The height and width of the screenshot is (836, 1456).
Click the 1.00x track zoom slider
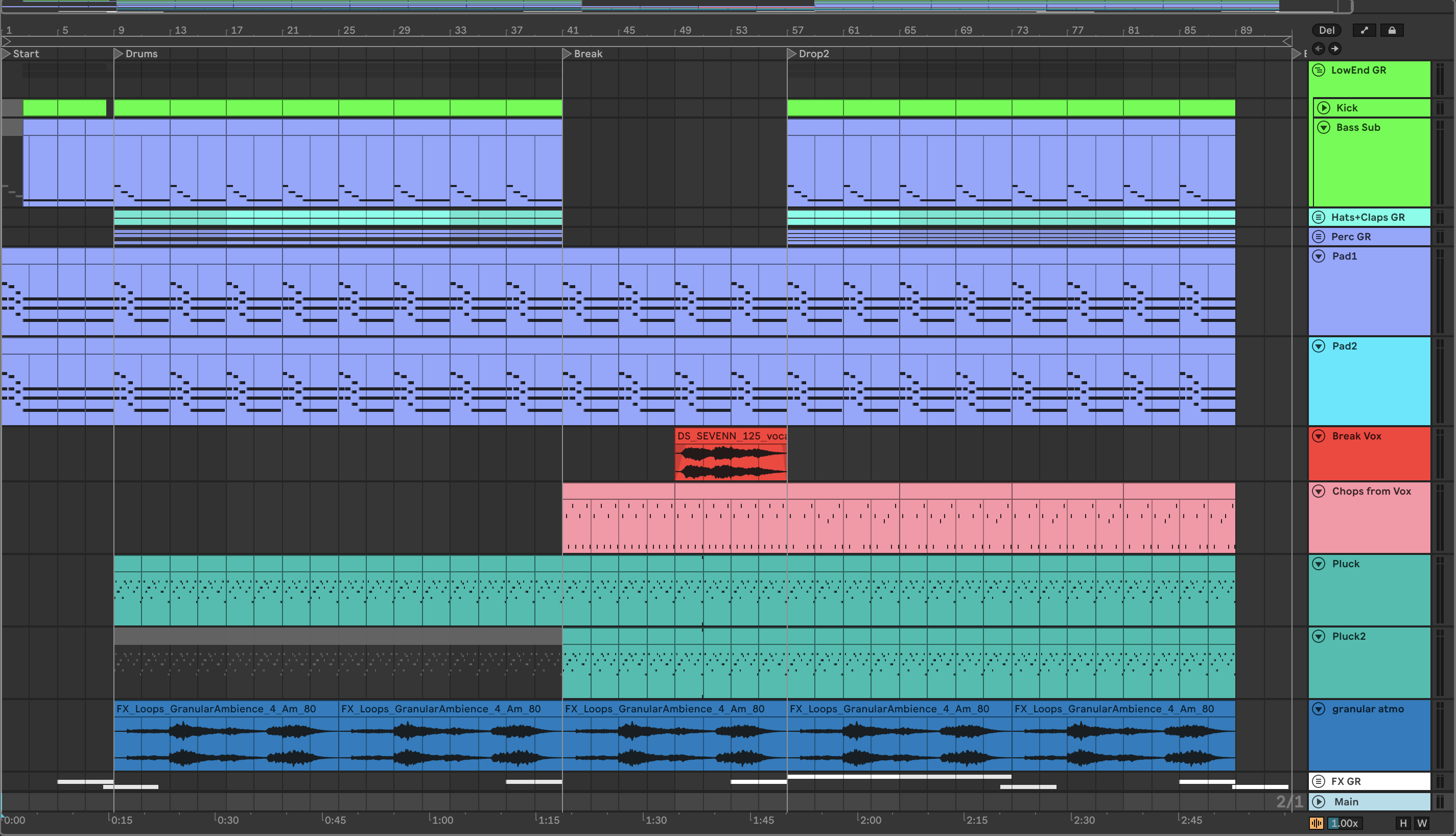(x=1345, y=823)
